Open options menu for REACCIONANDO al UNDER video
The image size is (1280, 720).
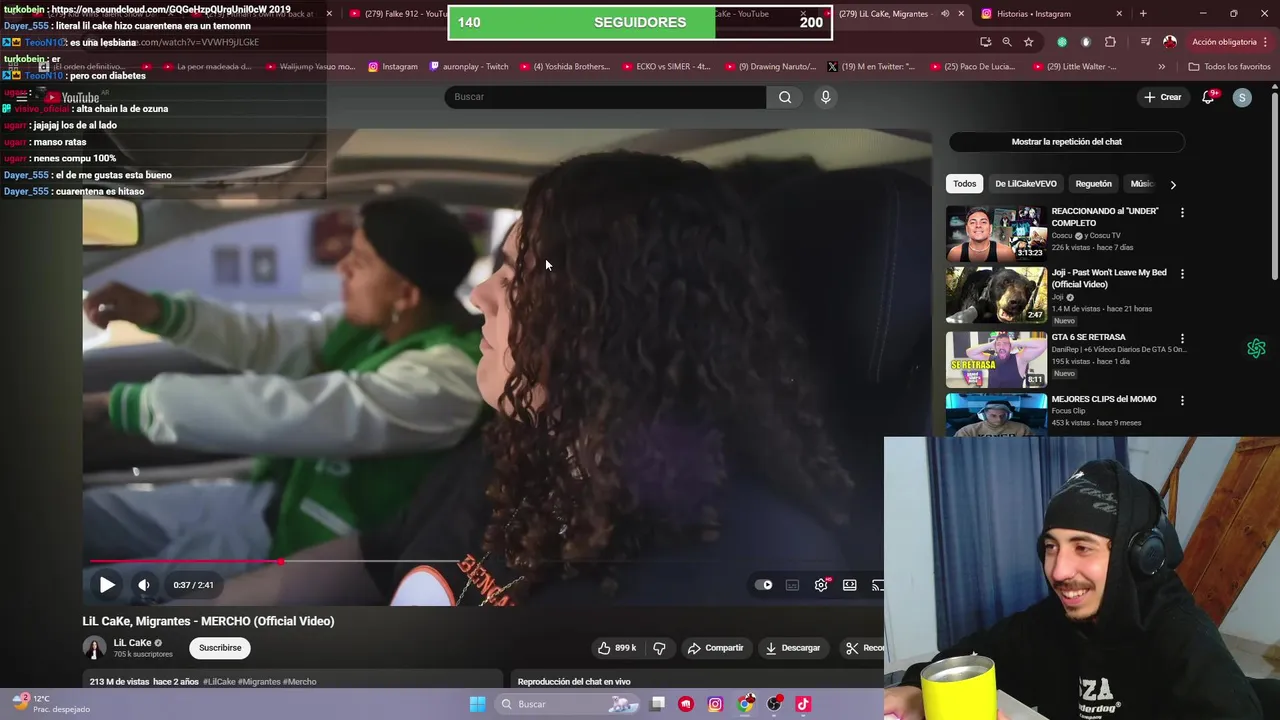pos(1182,213)
